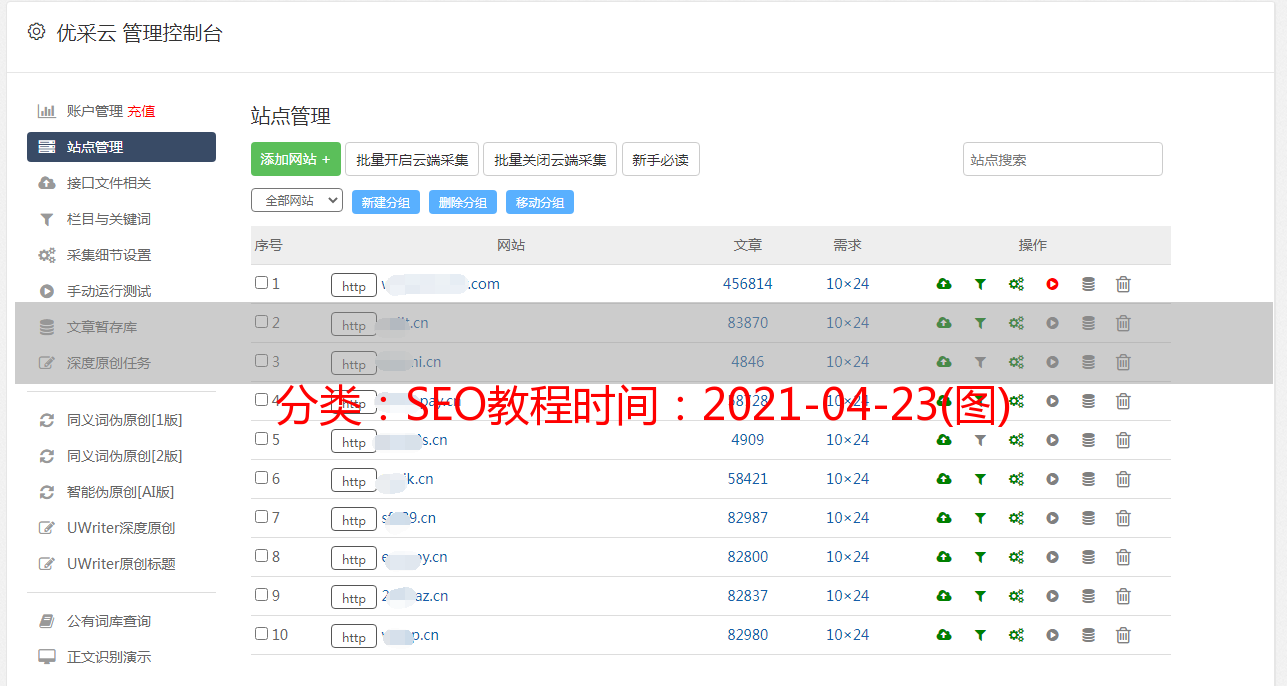1287x686 pixels.
Task: Open database icon in row 7
Action: coord(1088,518)
